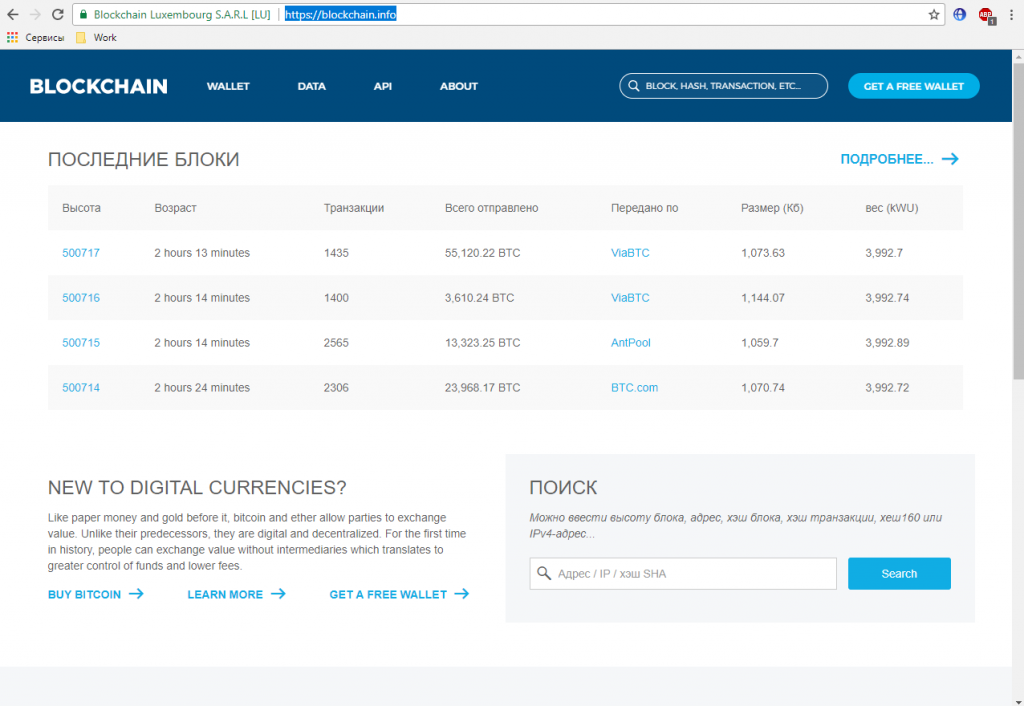Screen dimensions: 1024x706
Task: Open the ПОДРОБНЕЕ... link
Action: tap(899, 159)
